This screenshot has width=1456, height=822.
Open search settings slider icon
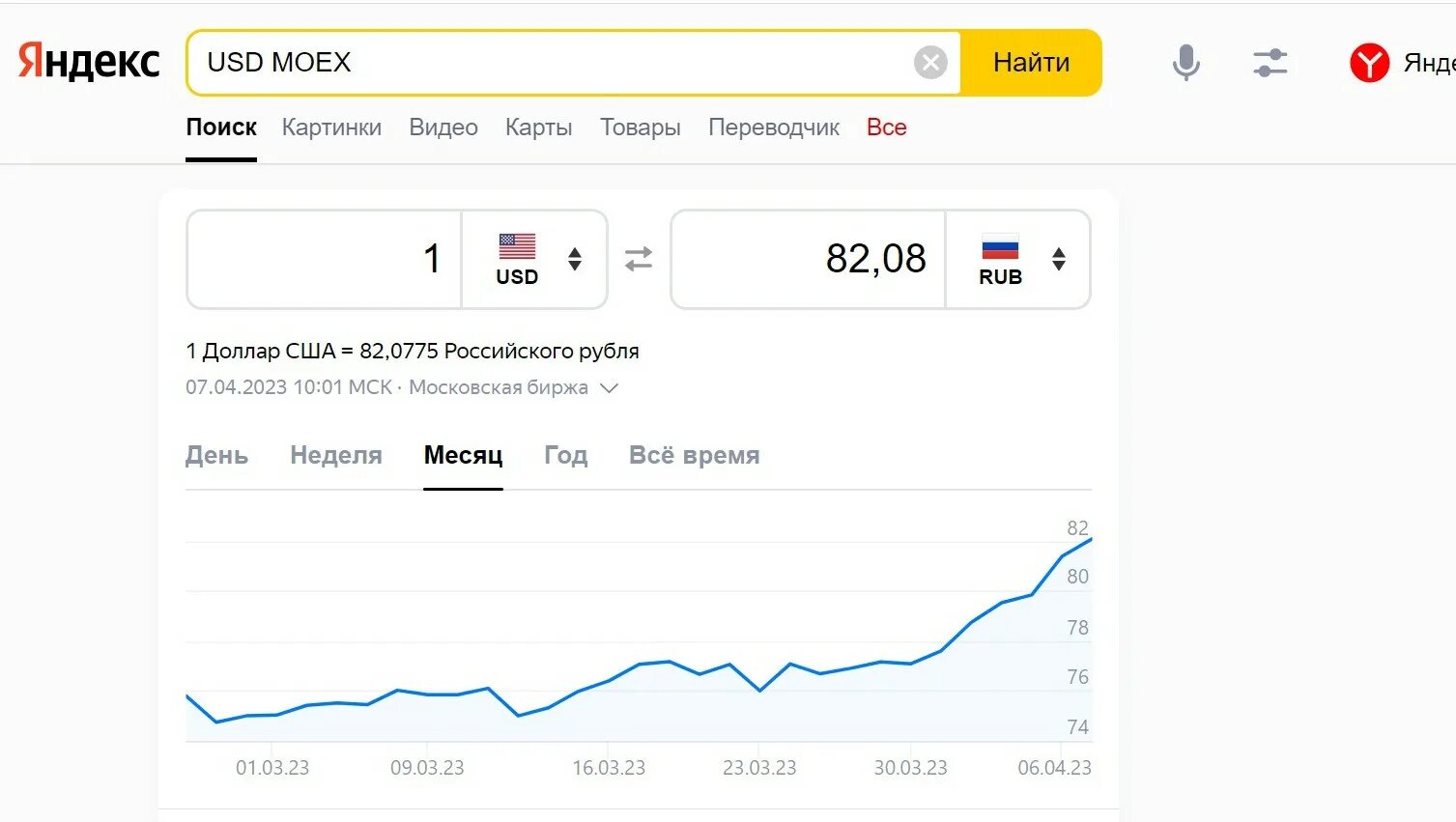(1270, 63)
